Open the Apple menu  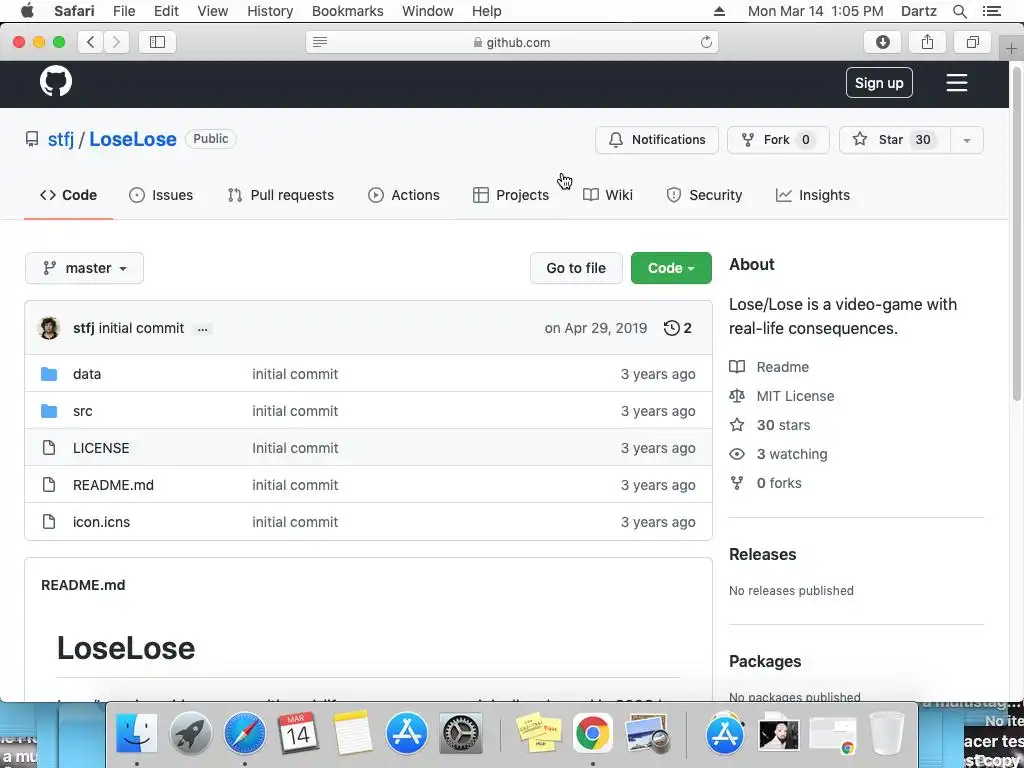27,11
